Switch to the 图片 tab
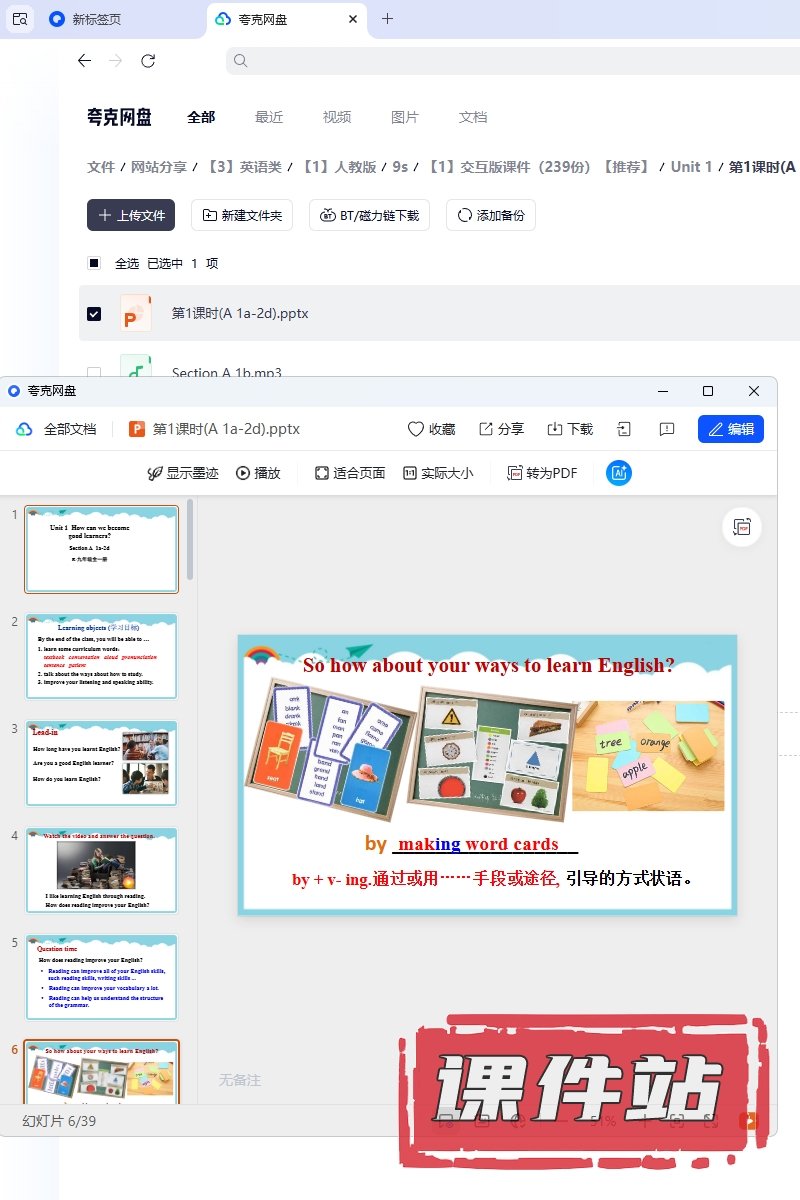 click(x=405, y=117)
